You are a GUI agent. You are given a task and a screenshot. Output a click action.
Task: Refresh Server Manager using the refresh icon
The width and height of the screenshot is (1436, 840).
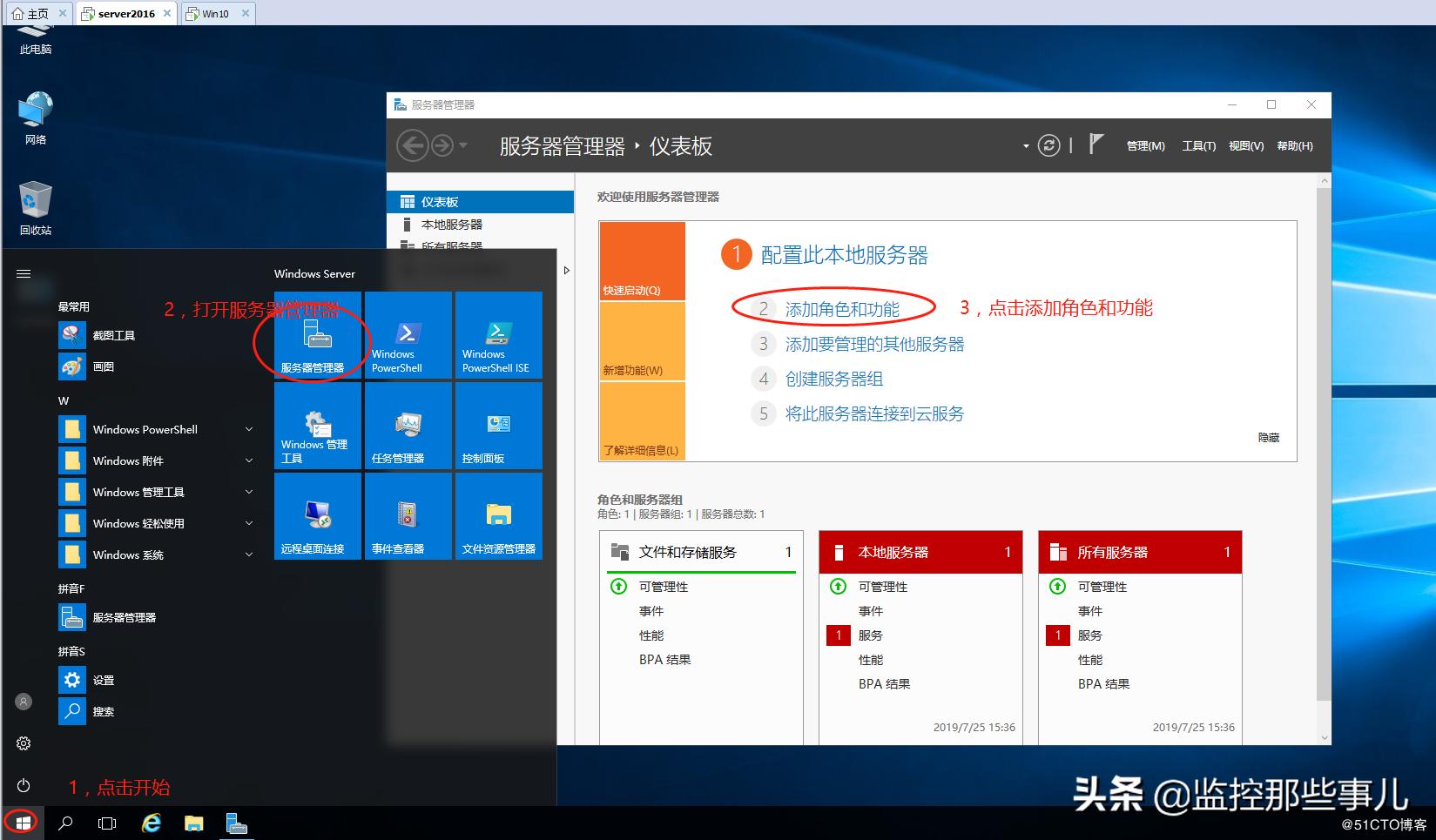(1049, 145)
